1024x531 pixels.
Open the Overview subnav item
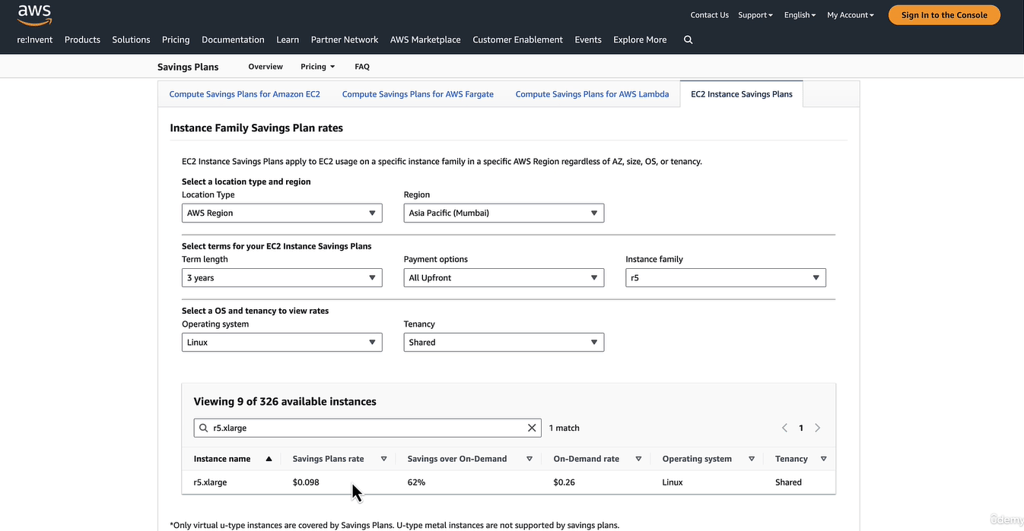[x=265, y=67]
